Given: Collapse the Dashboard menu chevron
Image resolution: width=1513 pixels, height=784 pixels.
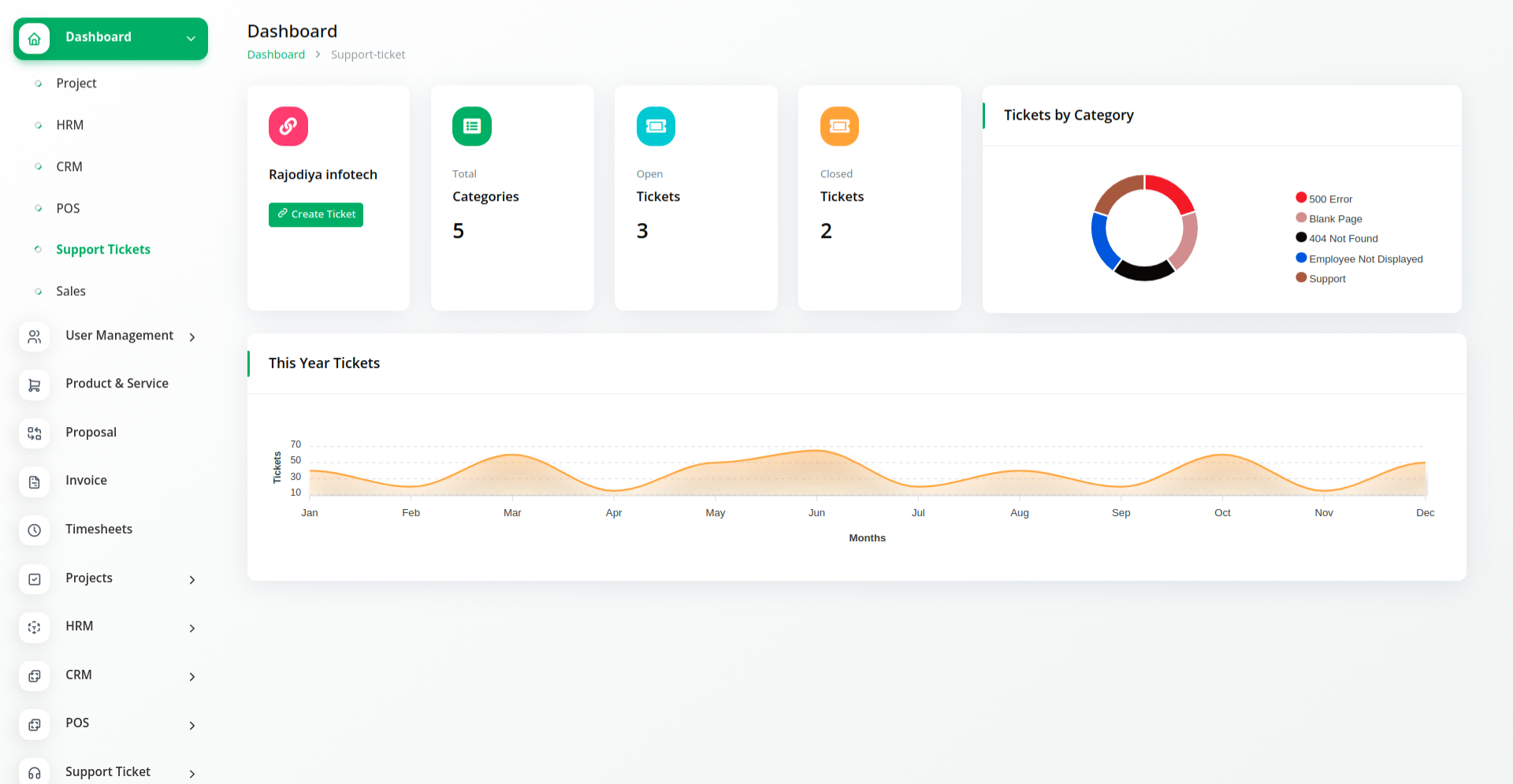Looking at the screenshot, I should tap(191, 39).
